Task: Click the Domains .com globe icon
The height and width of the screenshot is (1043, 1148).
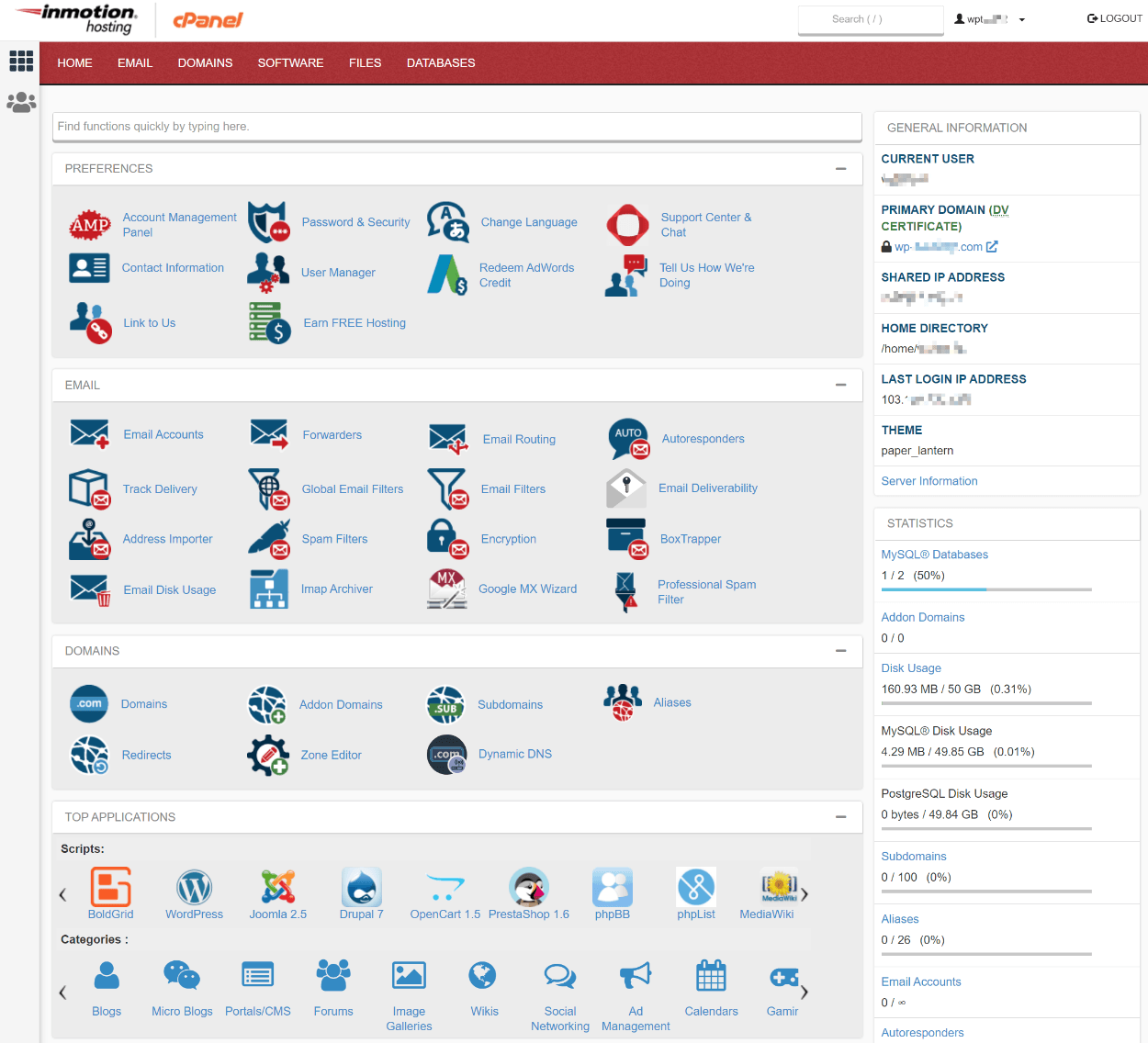Action: tap(89, 704)
